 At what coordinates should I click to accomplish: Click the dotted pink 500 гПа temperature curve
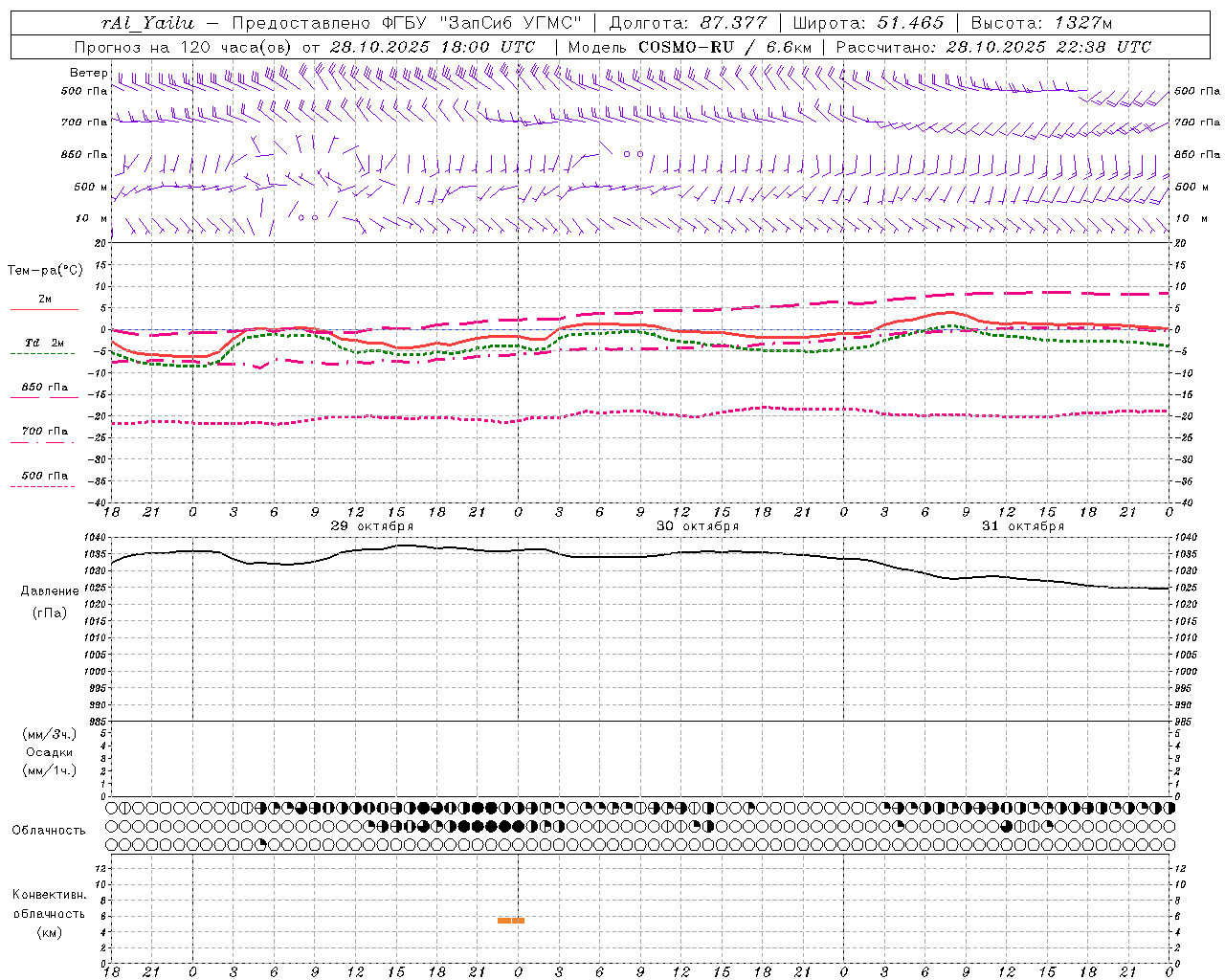[641, 412]
